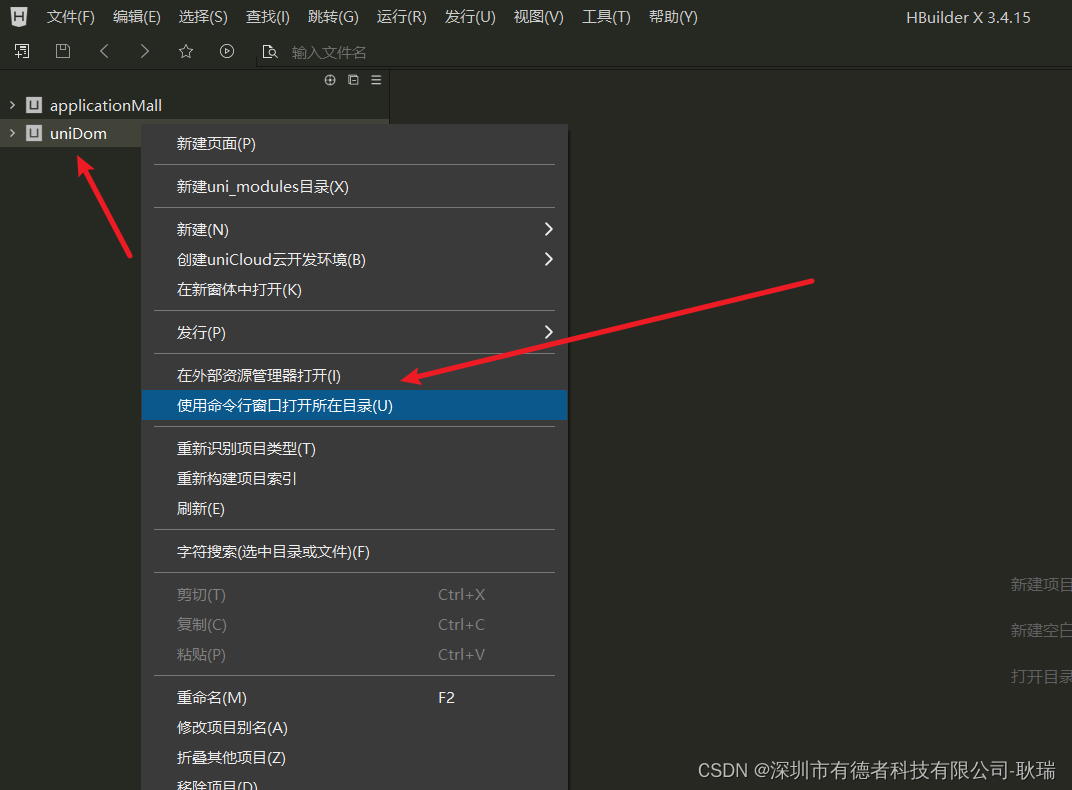Click the bookmark star icon

[186, 51]
